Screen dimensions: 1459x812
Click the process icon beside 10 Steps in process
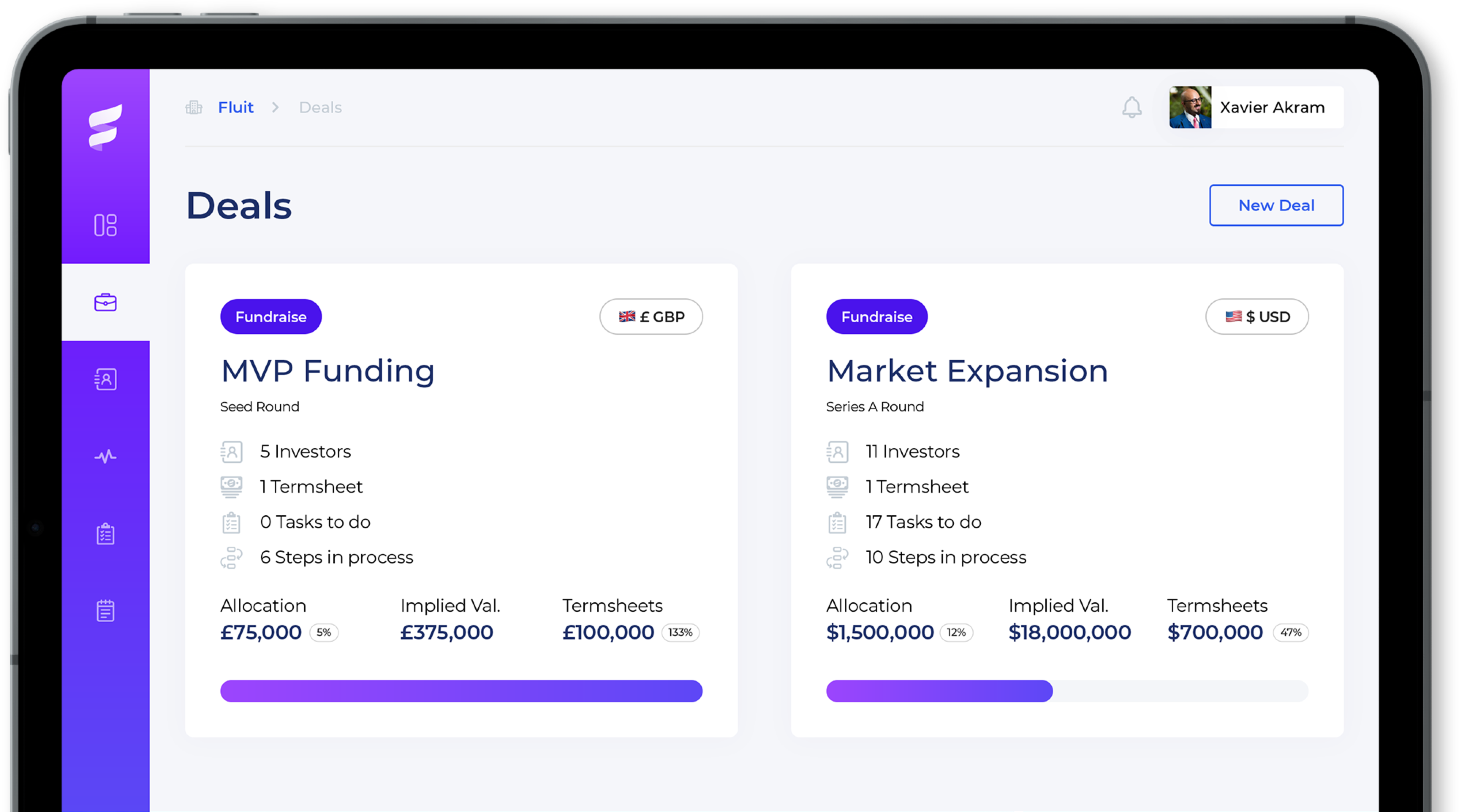pos(837,558)
